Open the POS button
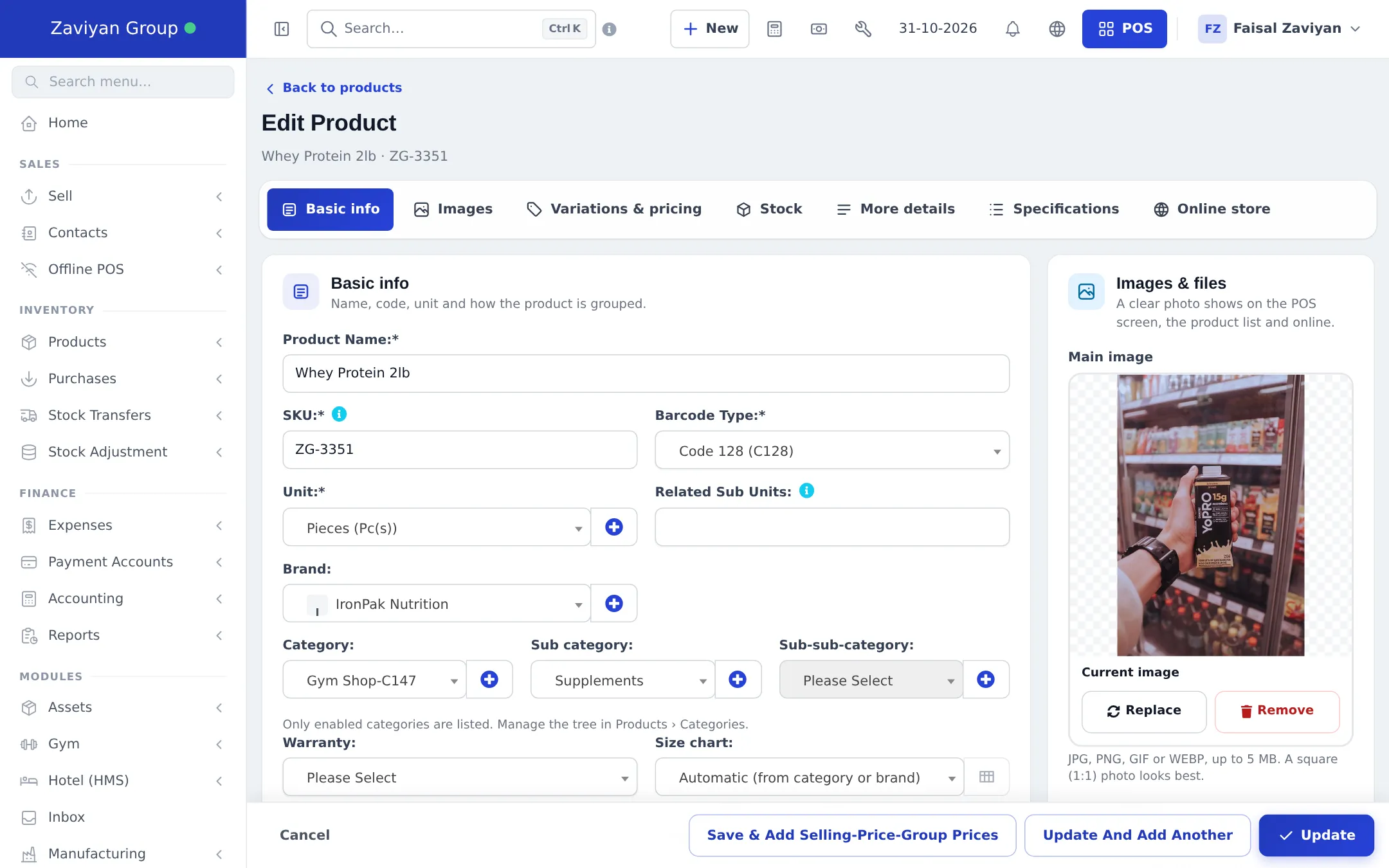 1125,29
